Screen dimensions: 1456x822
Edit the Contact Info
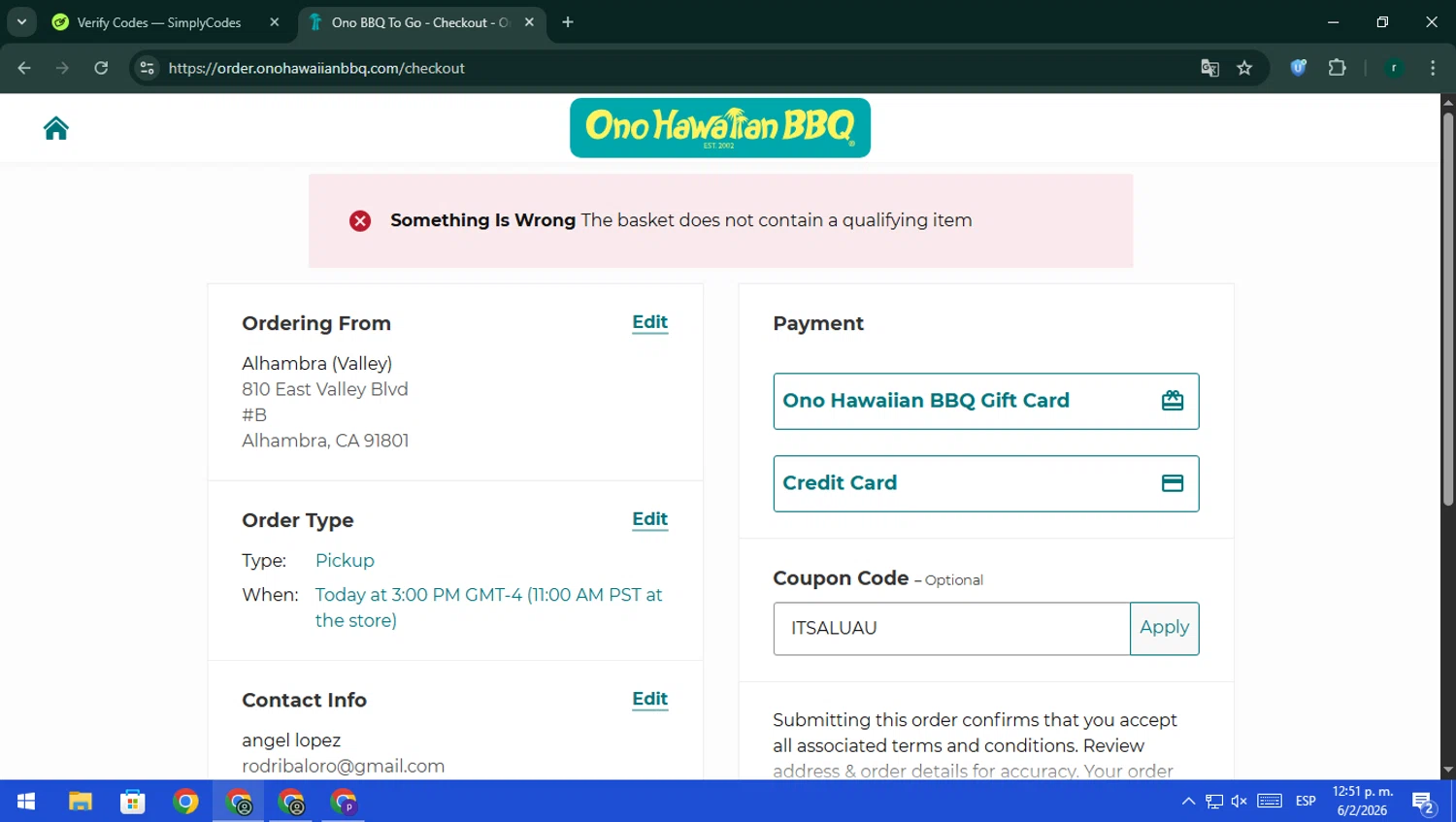click(649, 699)
